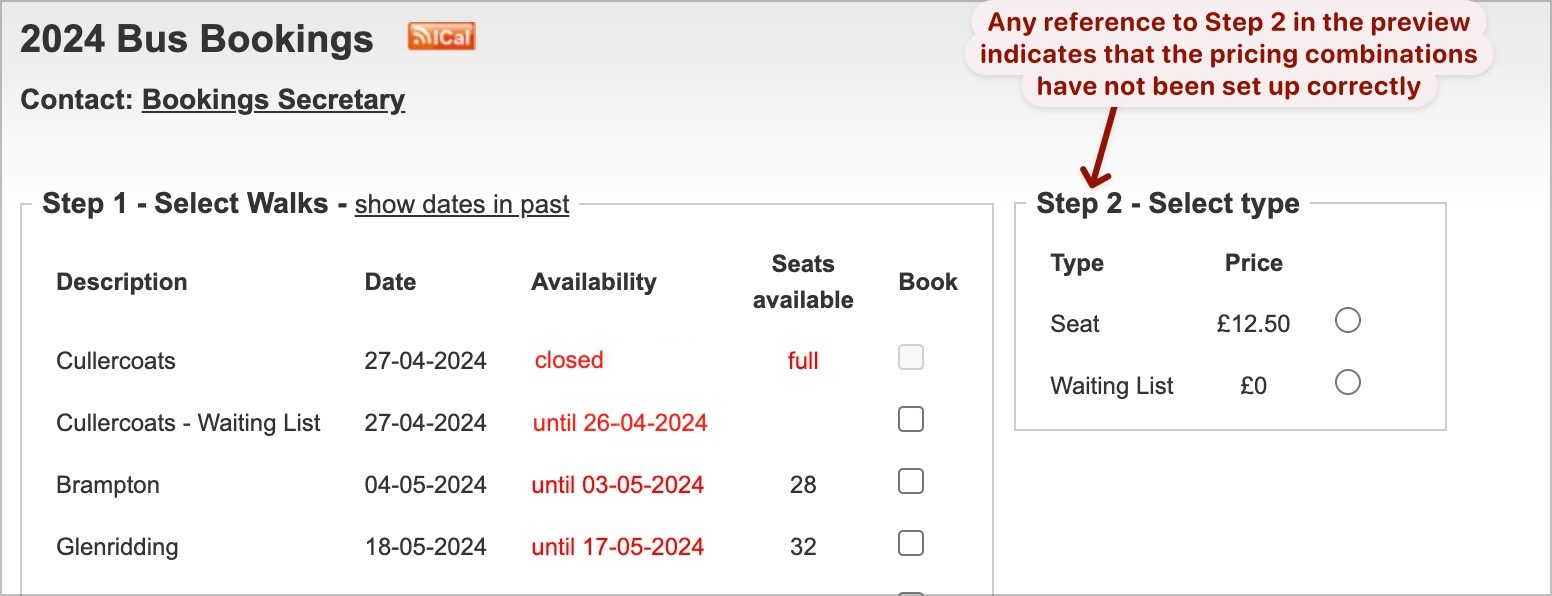Click the Step 1 - Select Walks title
Screen dimensions: 1552x596
tap(185, 204)
